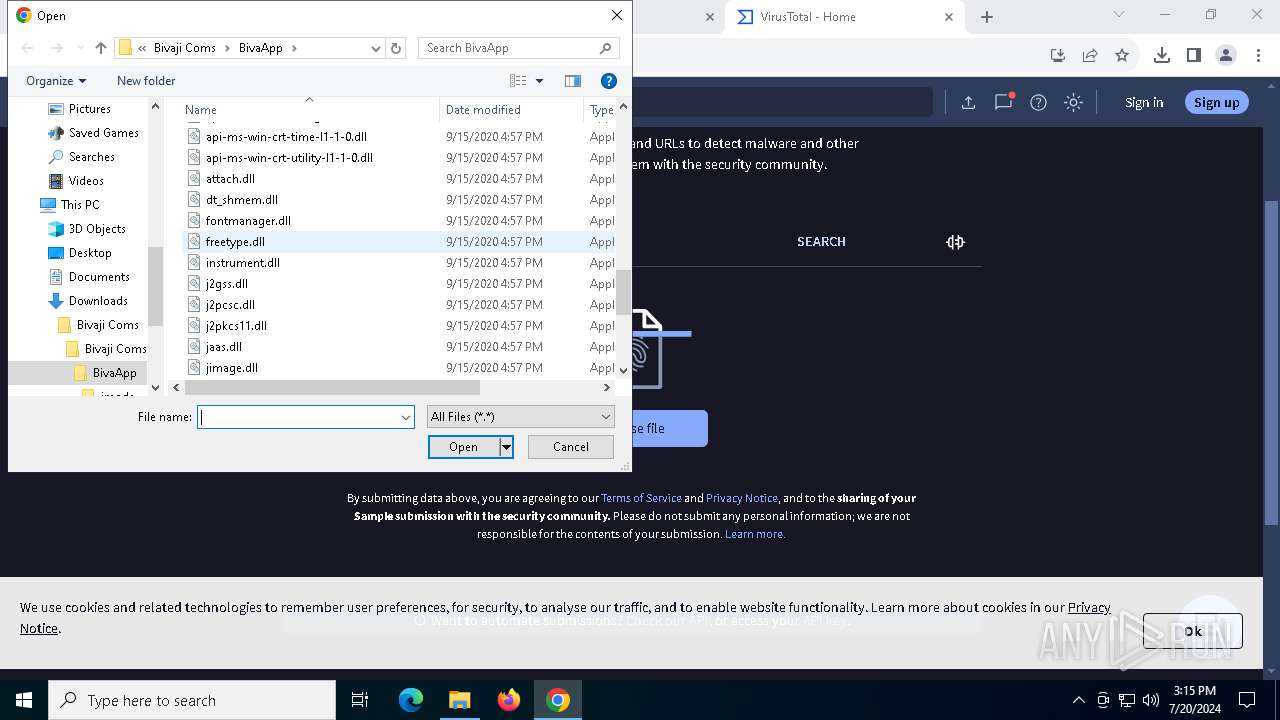1280x720 pixels.
Task: Click the share page icon in Chrome
Action: coord(1090,55)
